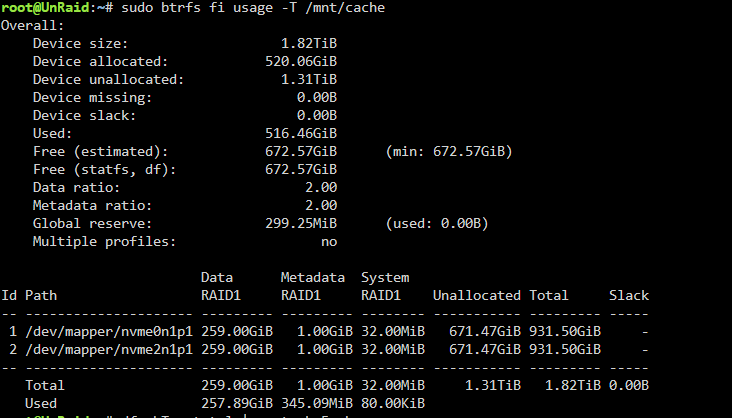Click the 'Used:' label in Overall section
Viewport: 732px width, 418px height.
pos(52,134)
